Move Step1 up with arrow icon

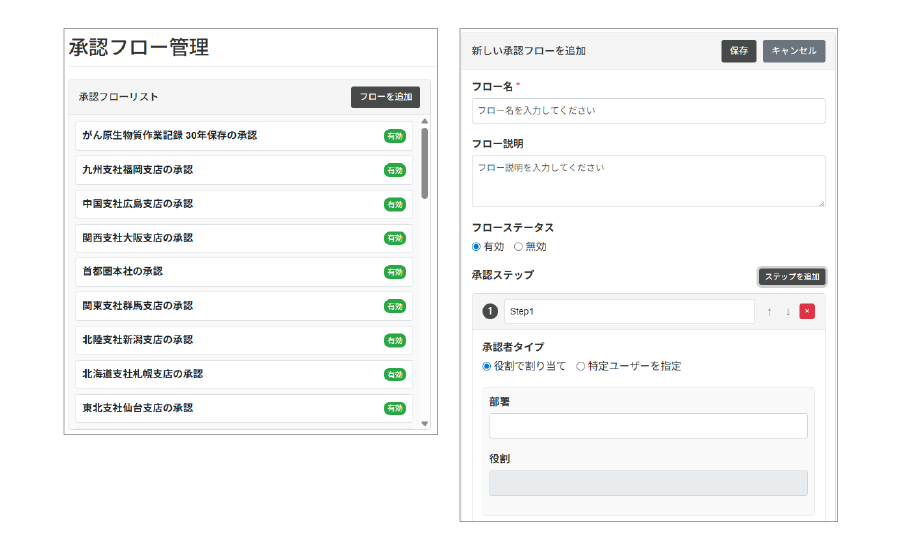[x=769, y=311]
